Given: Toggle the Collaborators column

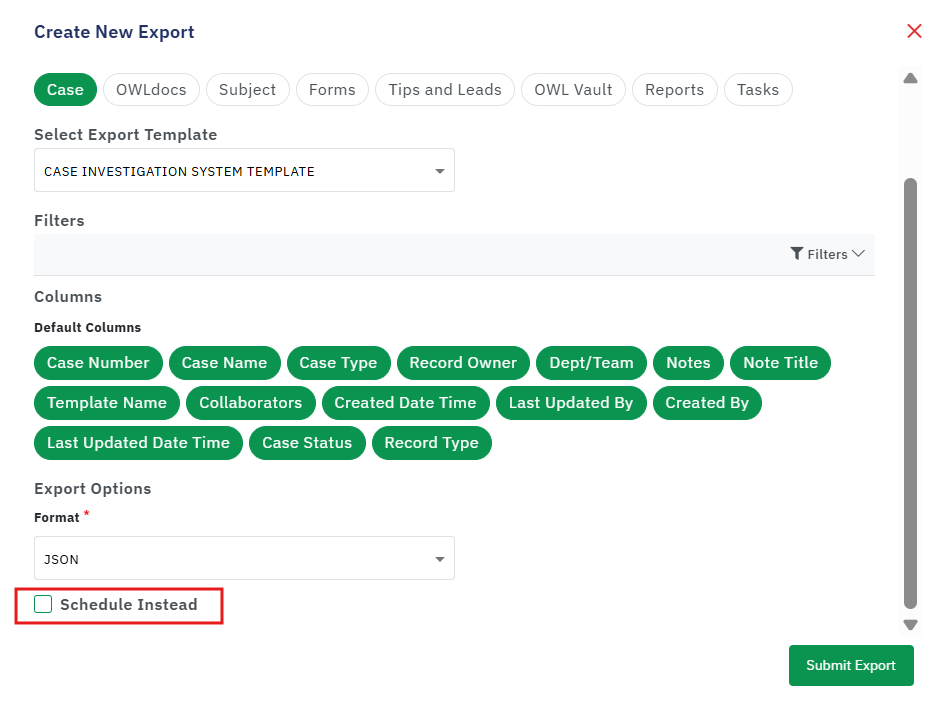Looking at the screenshot, I should point(250,403).
